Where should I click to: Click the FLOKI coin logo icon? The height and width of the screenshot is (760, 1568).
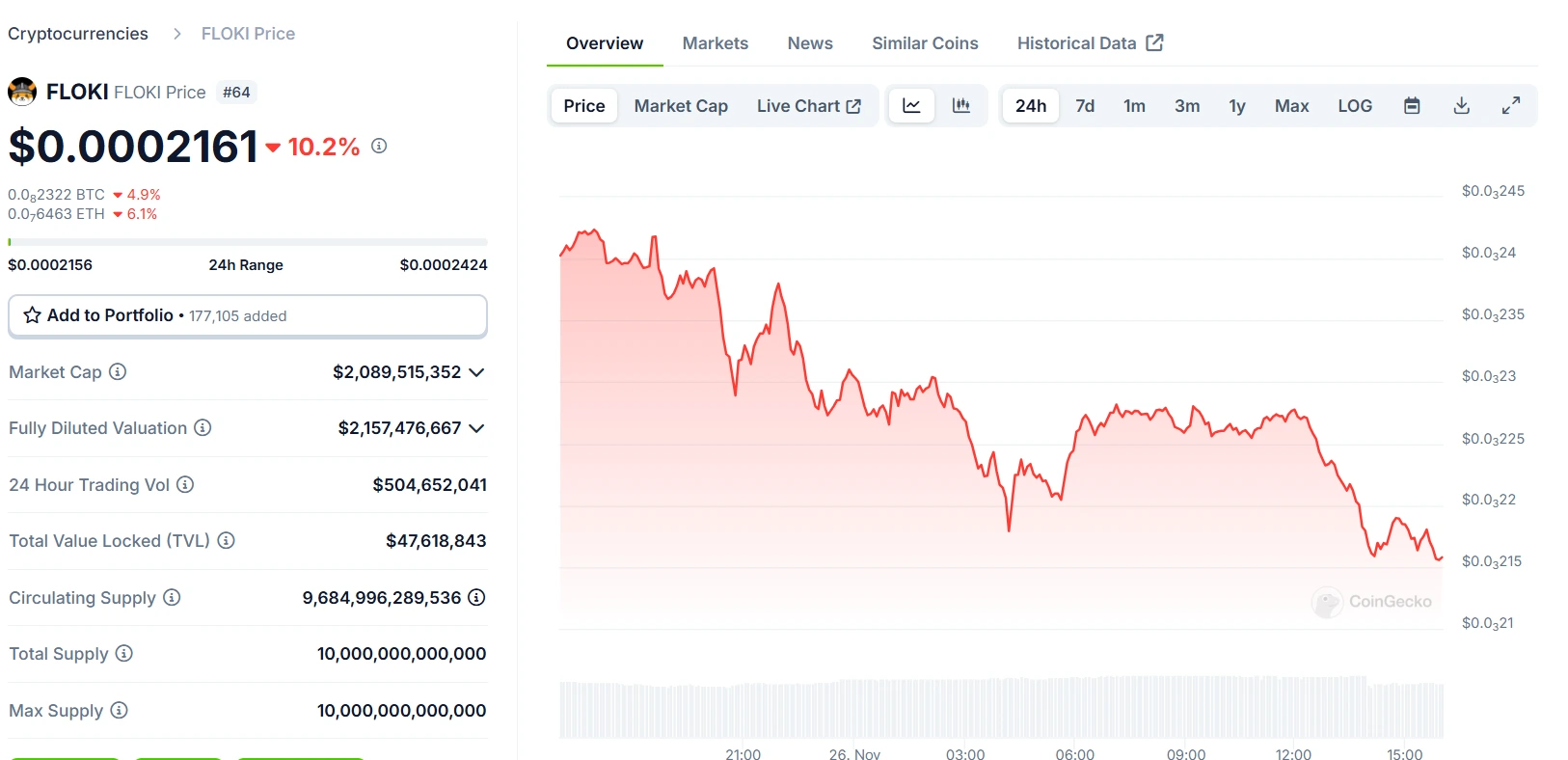coord(22,92)
